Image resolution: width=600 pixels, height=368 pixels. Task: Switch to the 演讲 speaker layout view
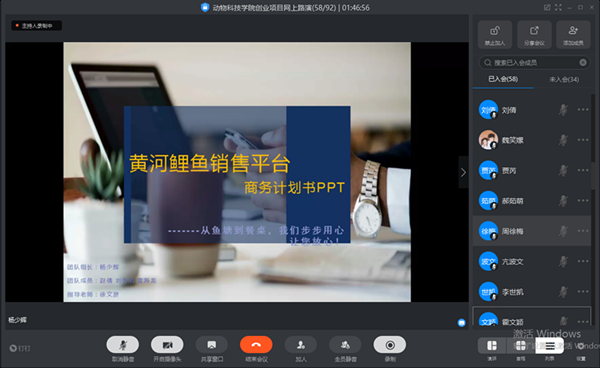click(492, 346)
